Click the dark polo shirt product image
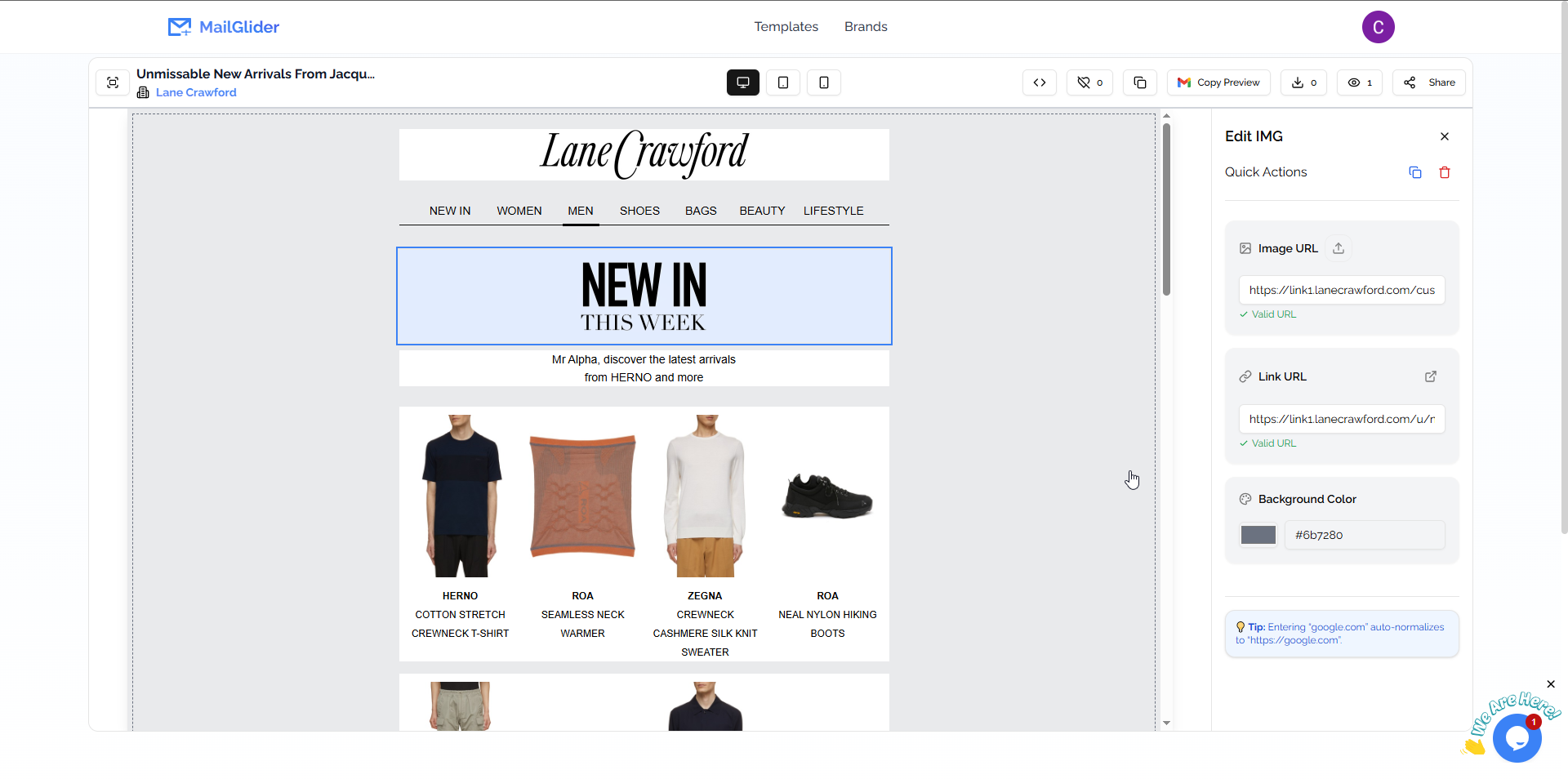The height and width of the screenshot is (779, 1568). [706, 706]
